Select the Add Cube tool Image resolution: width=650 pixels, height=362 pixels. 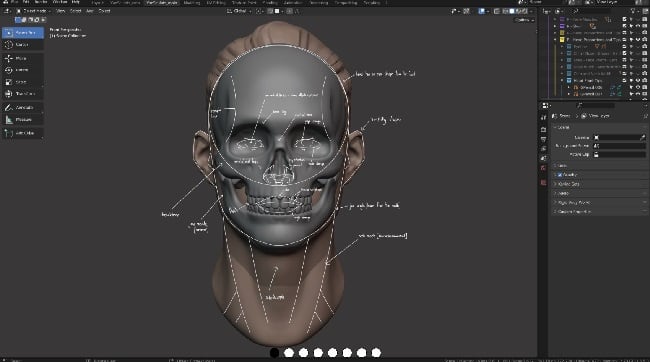coord(23,133)
